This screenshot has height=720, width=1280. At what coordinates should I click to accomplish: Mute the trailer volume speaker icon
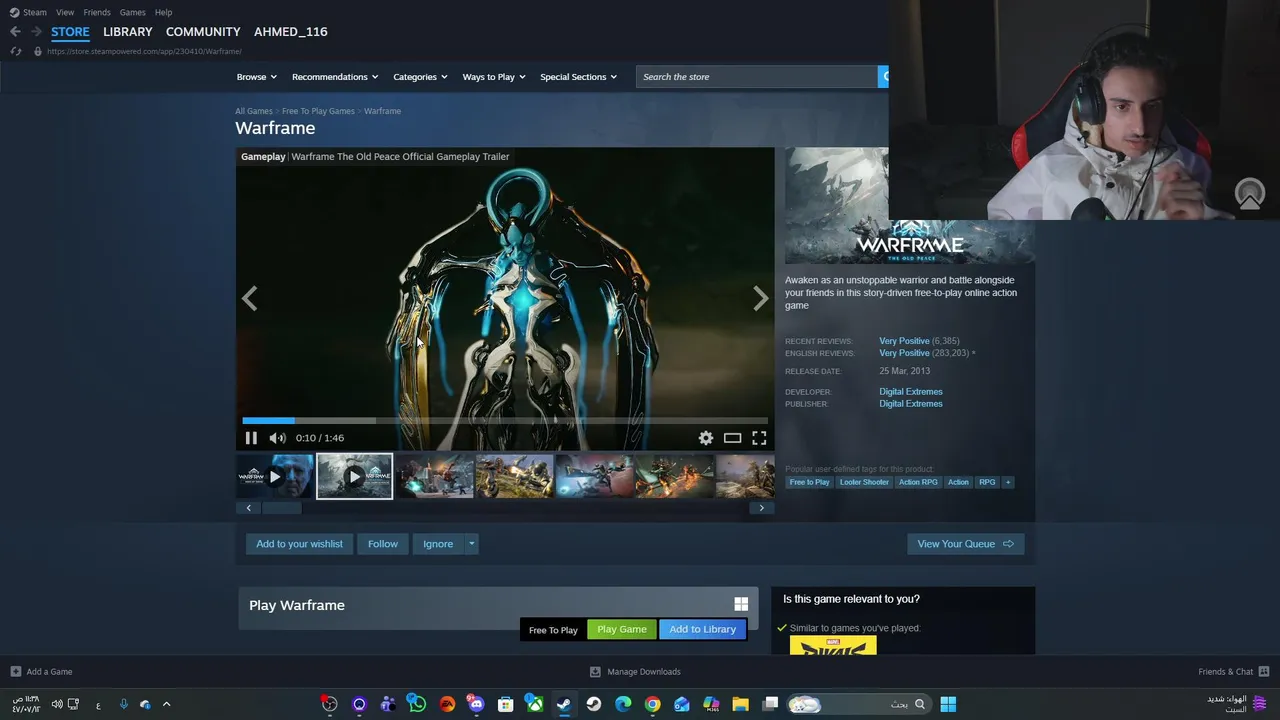tap(277, 438)
